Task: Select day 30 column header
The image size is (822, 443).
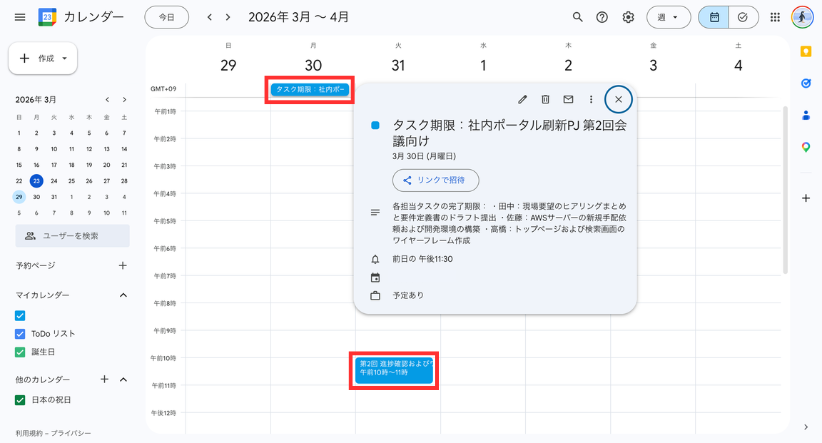Action: (313, 66)
